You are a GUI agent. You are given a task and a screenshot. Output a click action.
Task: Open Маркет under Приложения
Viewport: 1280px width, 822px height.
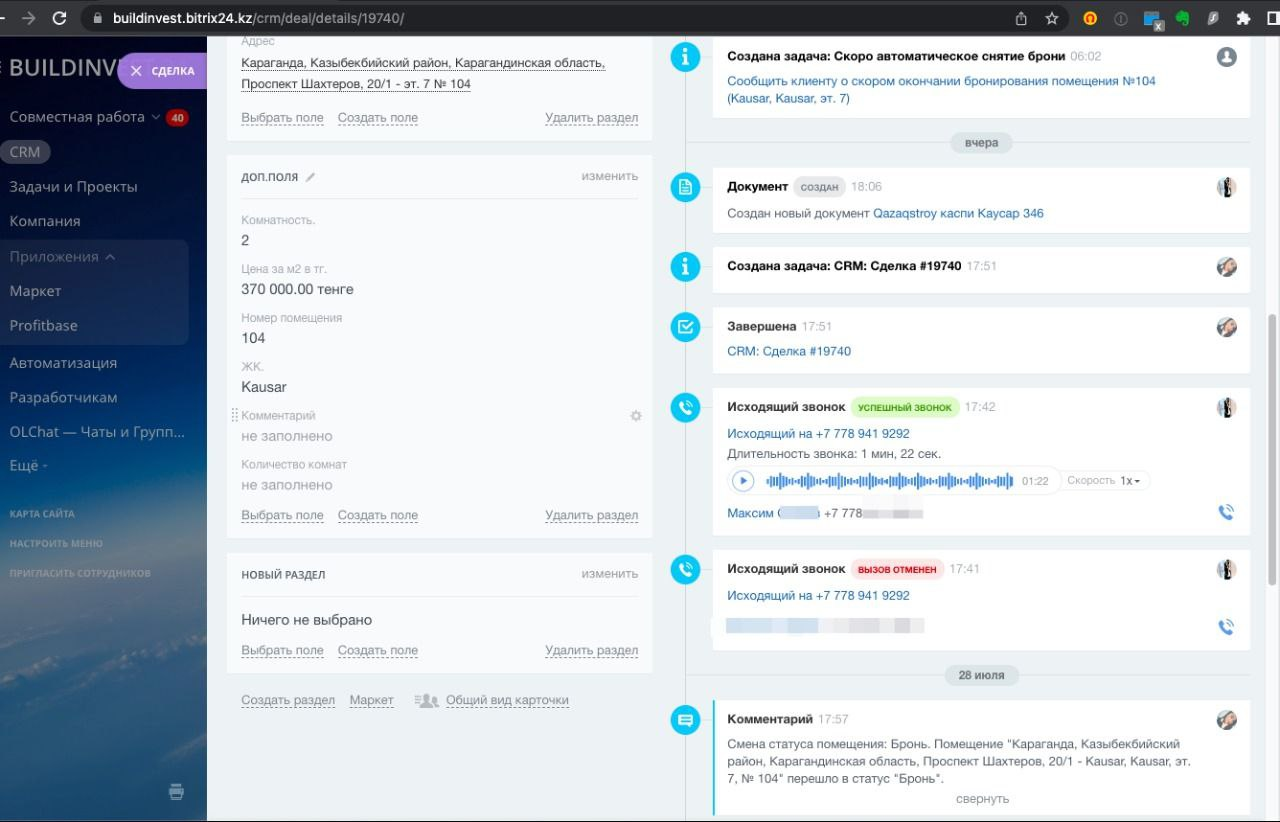35,291
